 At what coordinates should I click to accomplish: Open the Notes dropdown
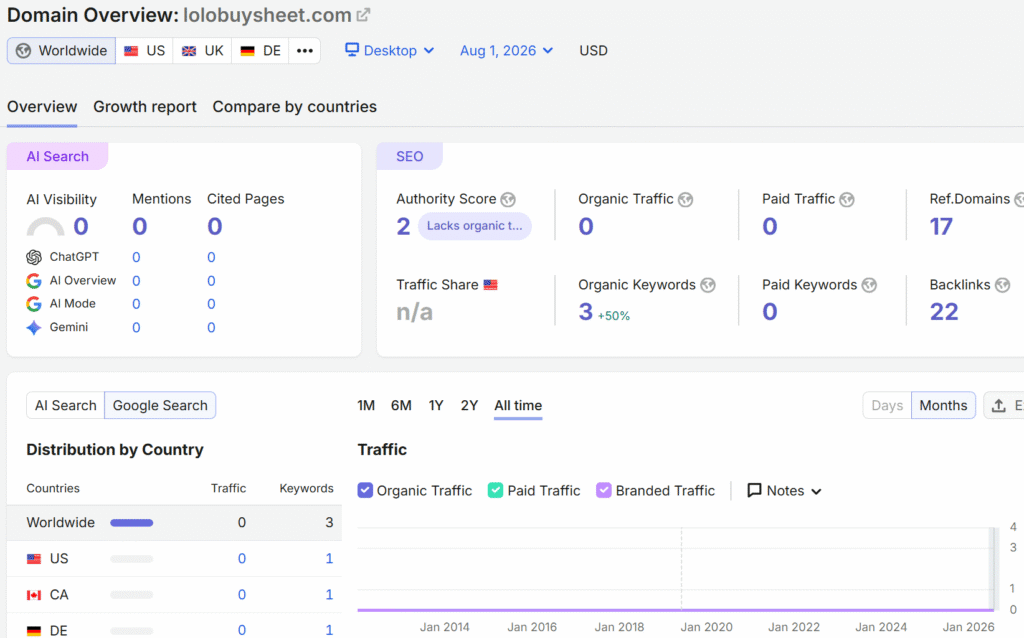pyautogui.click(x=784, y=490)
